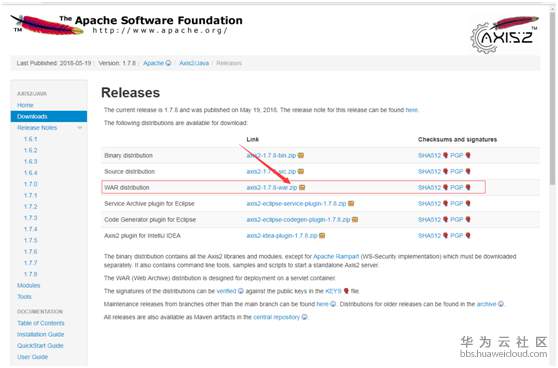This screenshot has height=368, width=558.
Task: Open the QuickStart Guide link
Action: (x=40, y=346)
